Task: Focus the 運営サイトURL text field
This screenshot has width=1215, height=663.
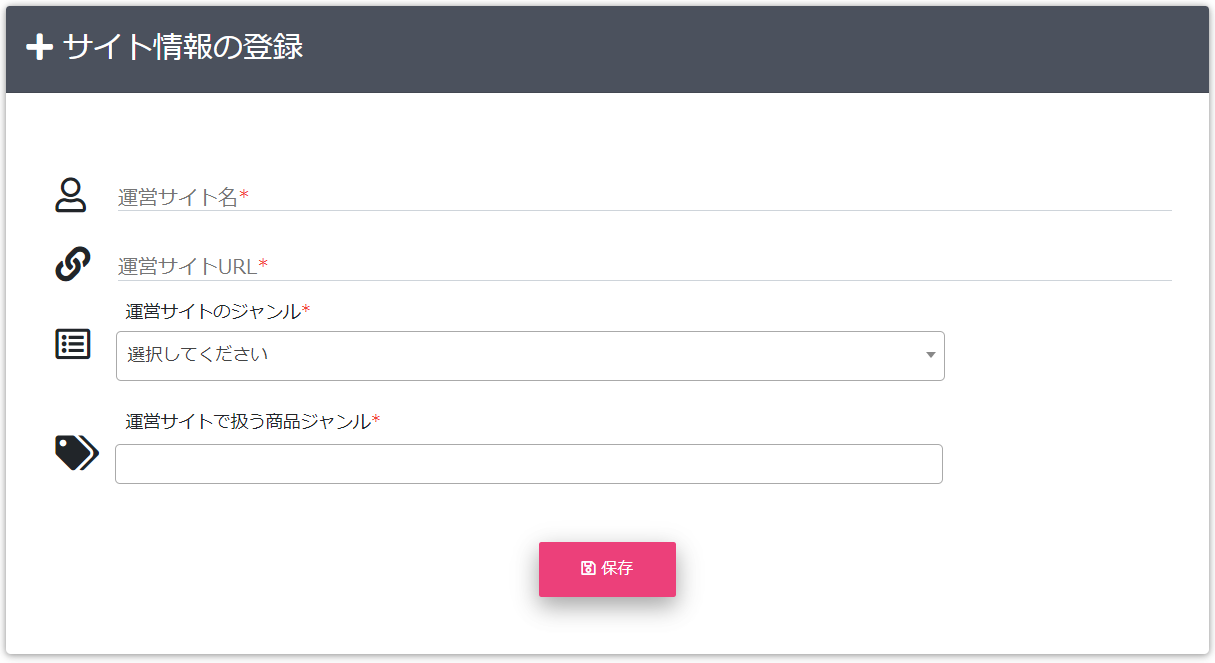Action: [644, 266]
